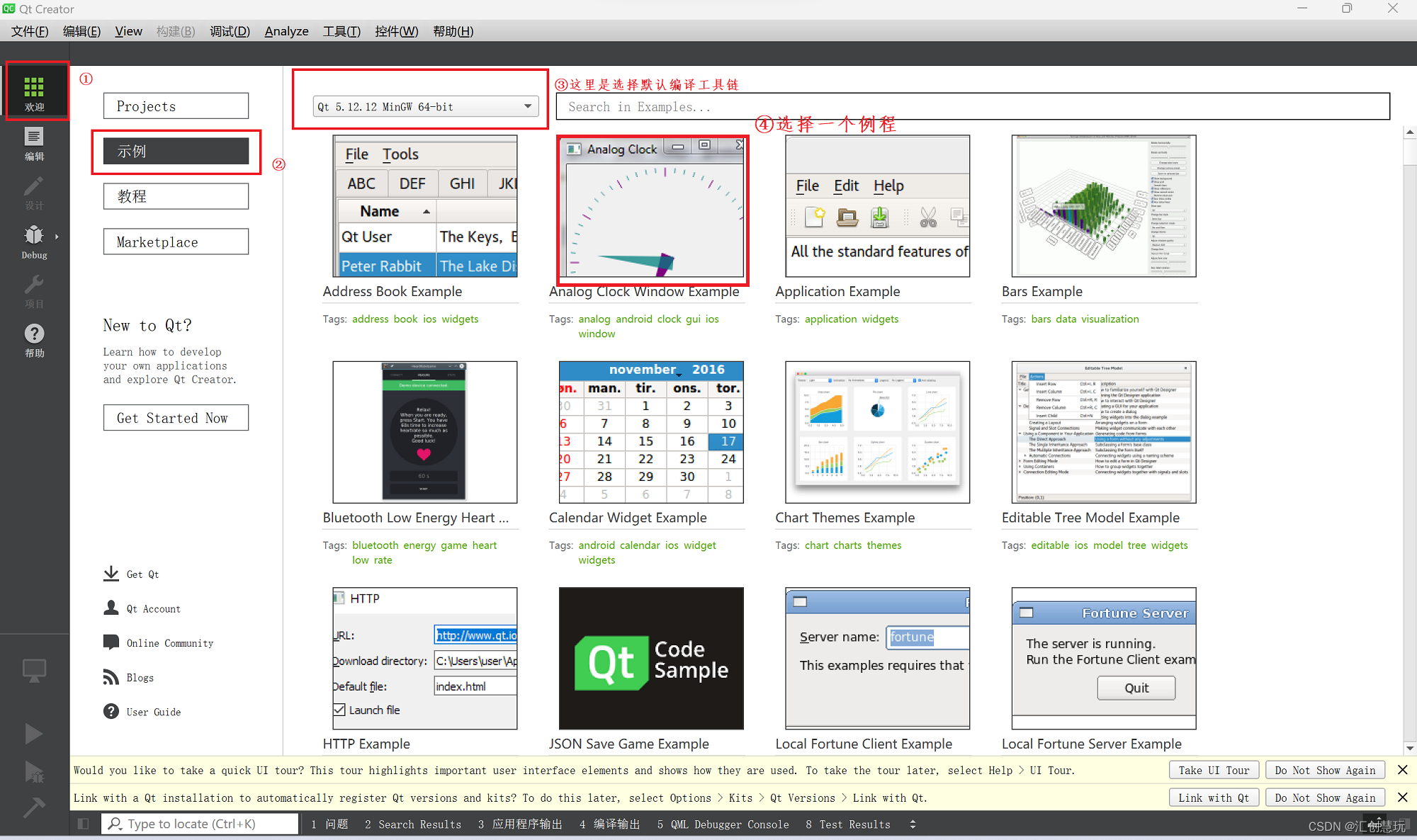Open the 帮助(H) menu

(452, 32)
